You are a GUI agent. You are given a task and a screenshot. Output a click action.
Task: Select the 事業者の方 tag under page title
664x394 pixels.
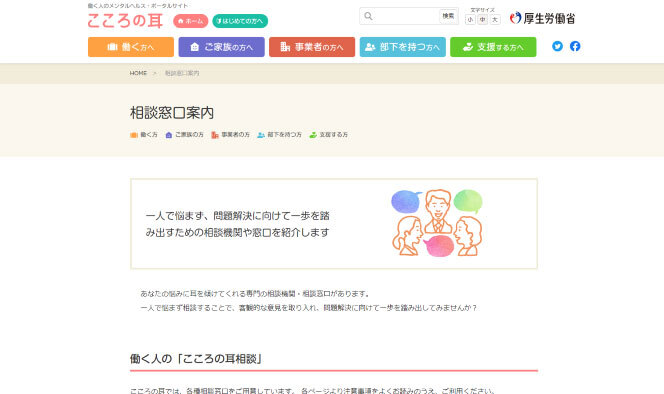[x=231, y=135]
